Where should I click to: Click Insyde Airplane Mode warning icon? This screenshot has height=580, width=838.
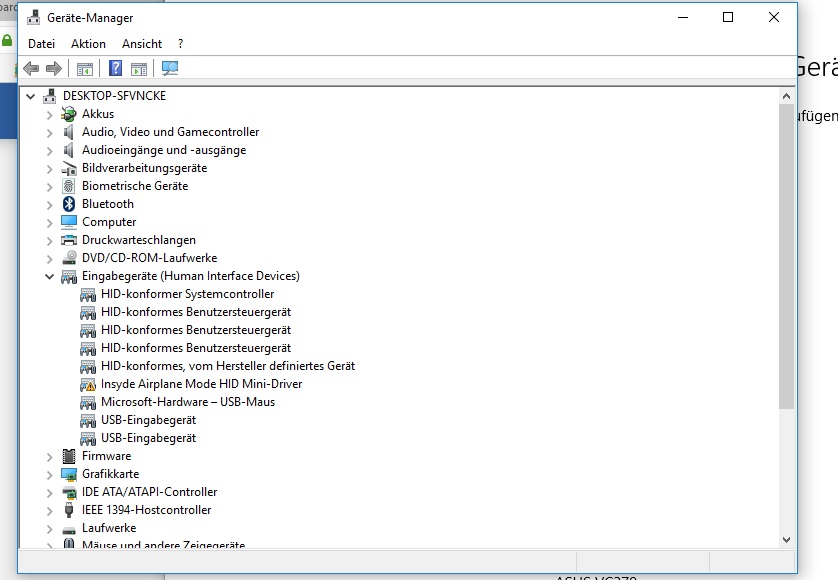click(x=88, y=384)
